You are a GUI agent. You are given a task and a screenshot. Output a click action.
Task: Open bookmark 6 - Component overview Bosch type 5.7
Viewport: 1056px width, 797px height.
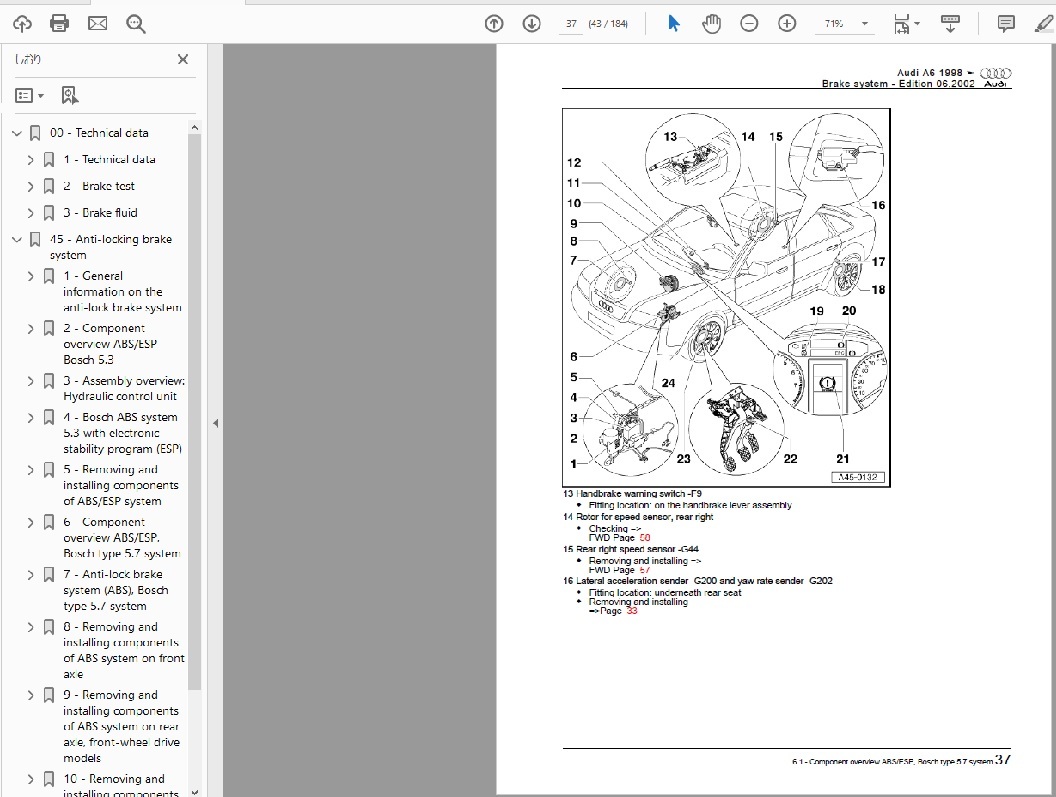point(122,538)
